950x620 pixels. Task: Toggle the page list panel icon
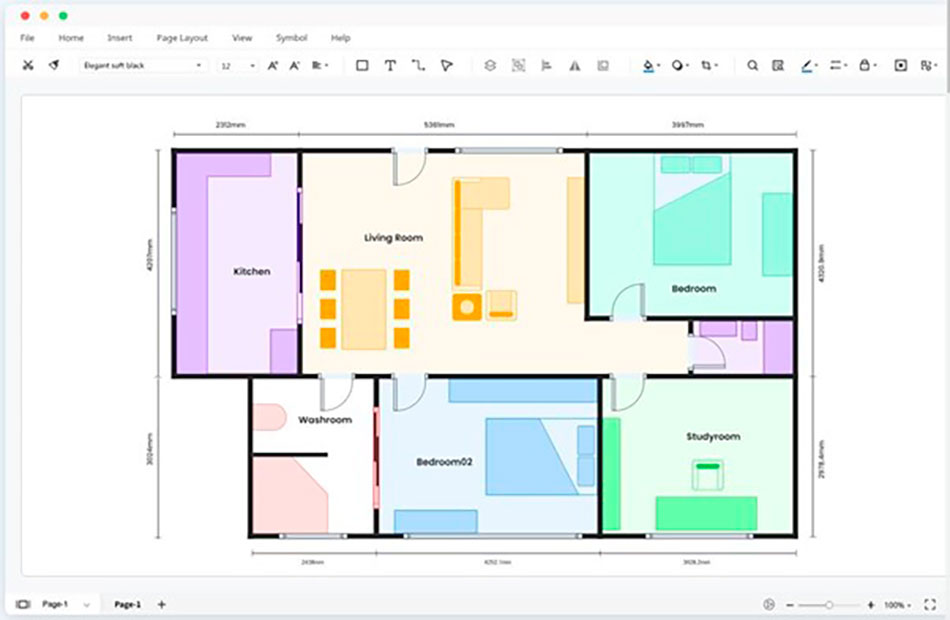[23, 605]
